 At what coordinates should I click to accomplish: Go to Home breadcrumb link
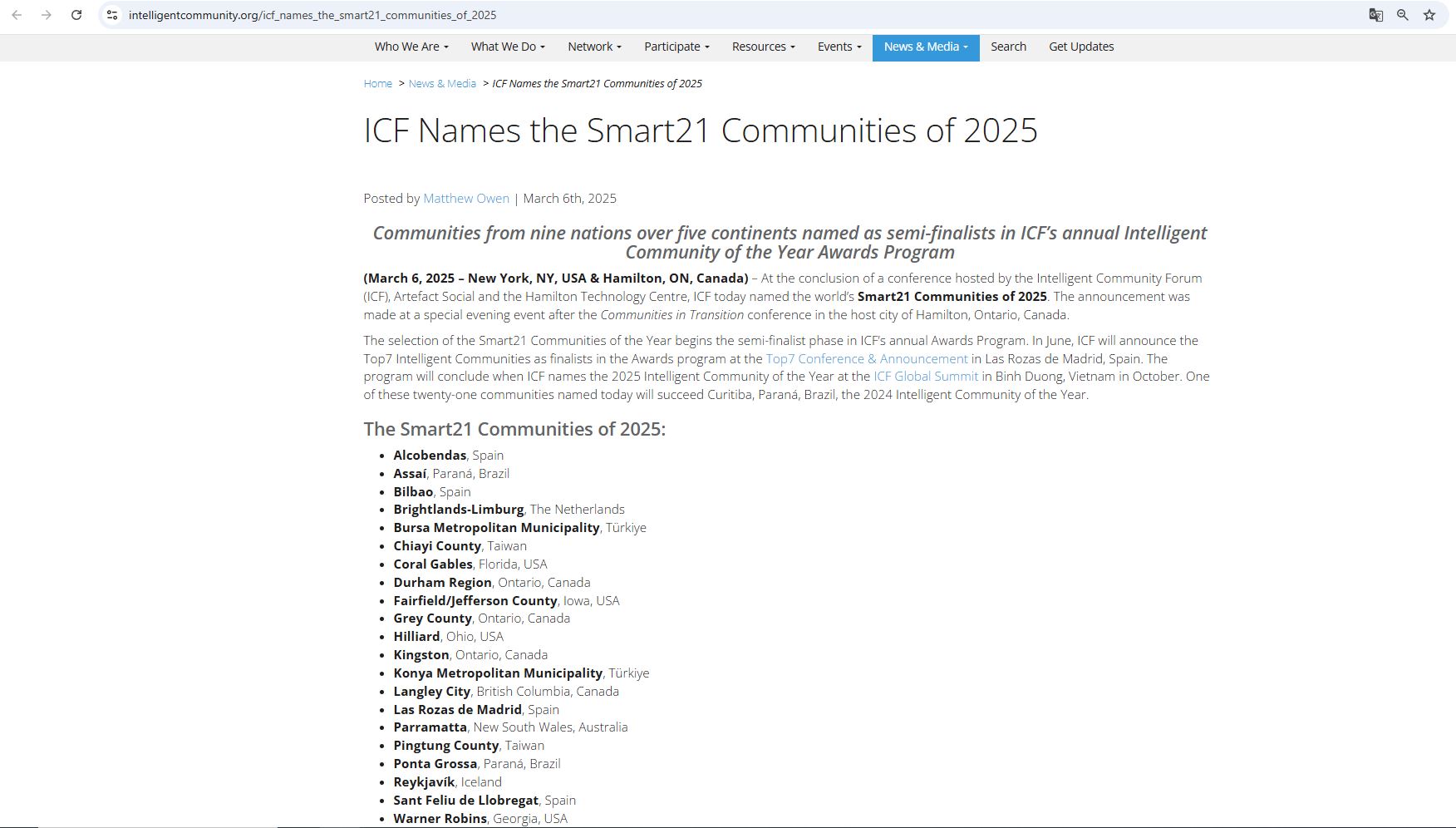coord(377,83)
